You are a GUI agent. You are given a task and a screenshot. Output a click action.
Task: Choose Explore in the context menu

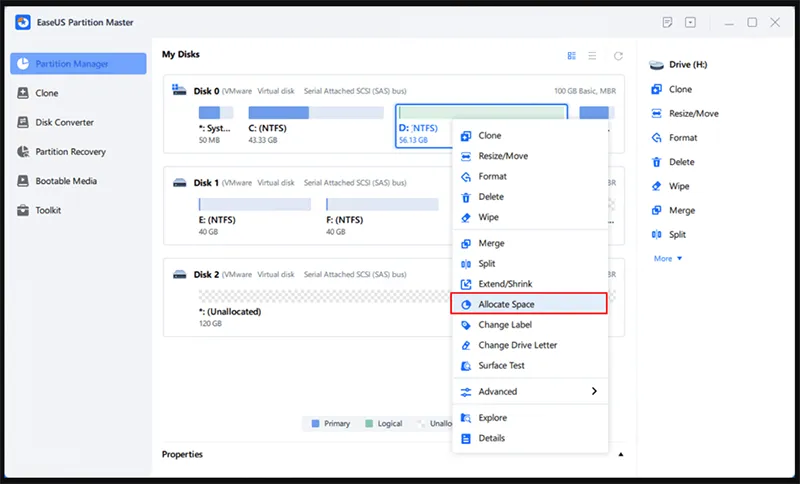click(530, 418)
